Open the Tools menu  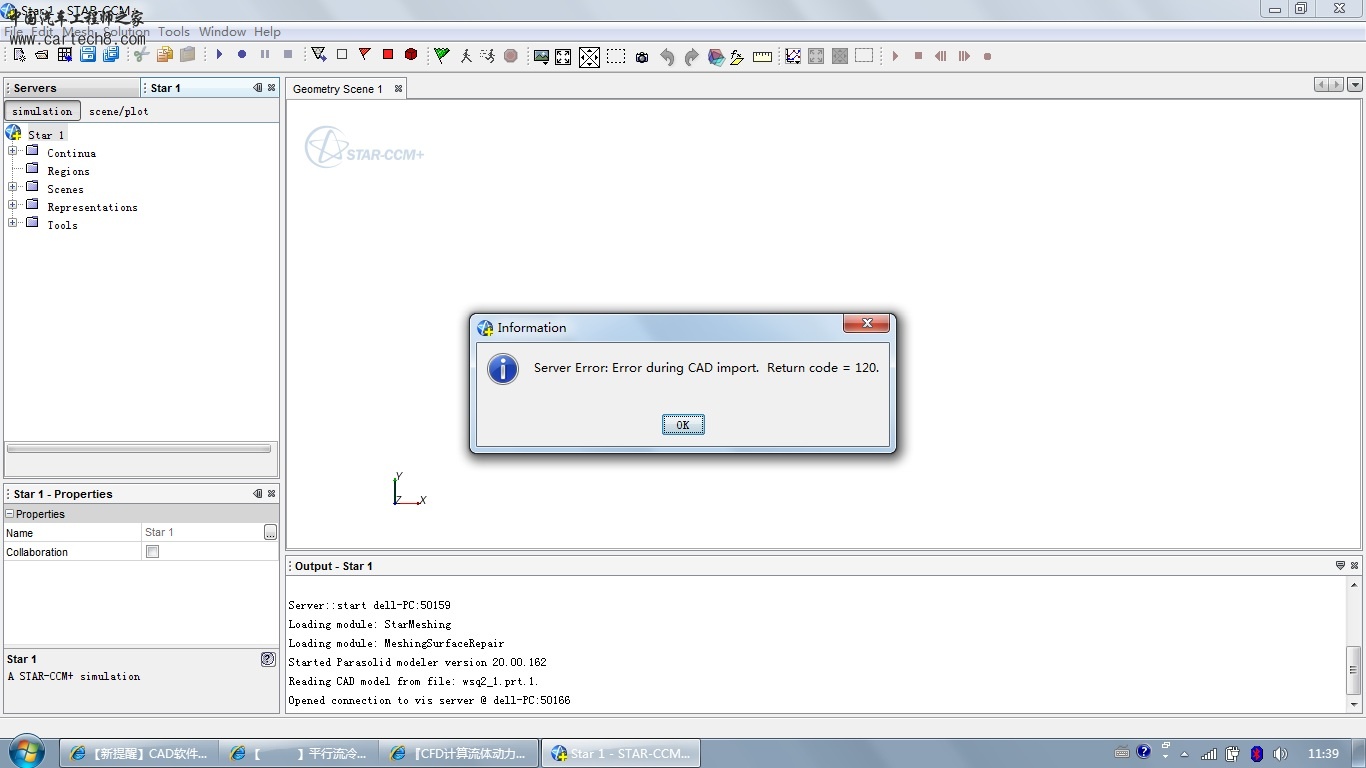pos(174,32)
